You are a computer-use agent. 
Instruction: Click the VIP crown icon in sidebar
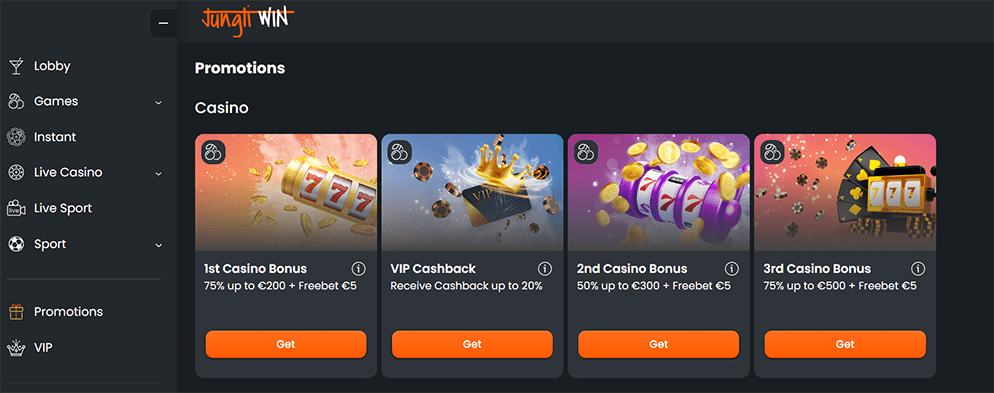point(16,347)
